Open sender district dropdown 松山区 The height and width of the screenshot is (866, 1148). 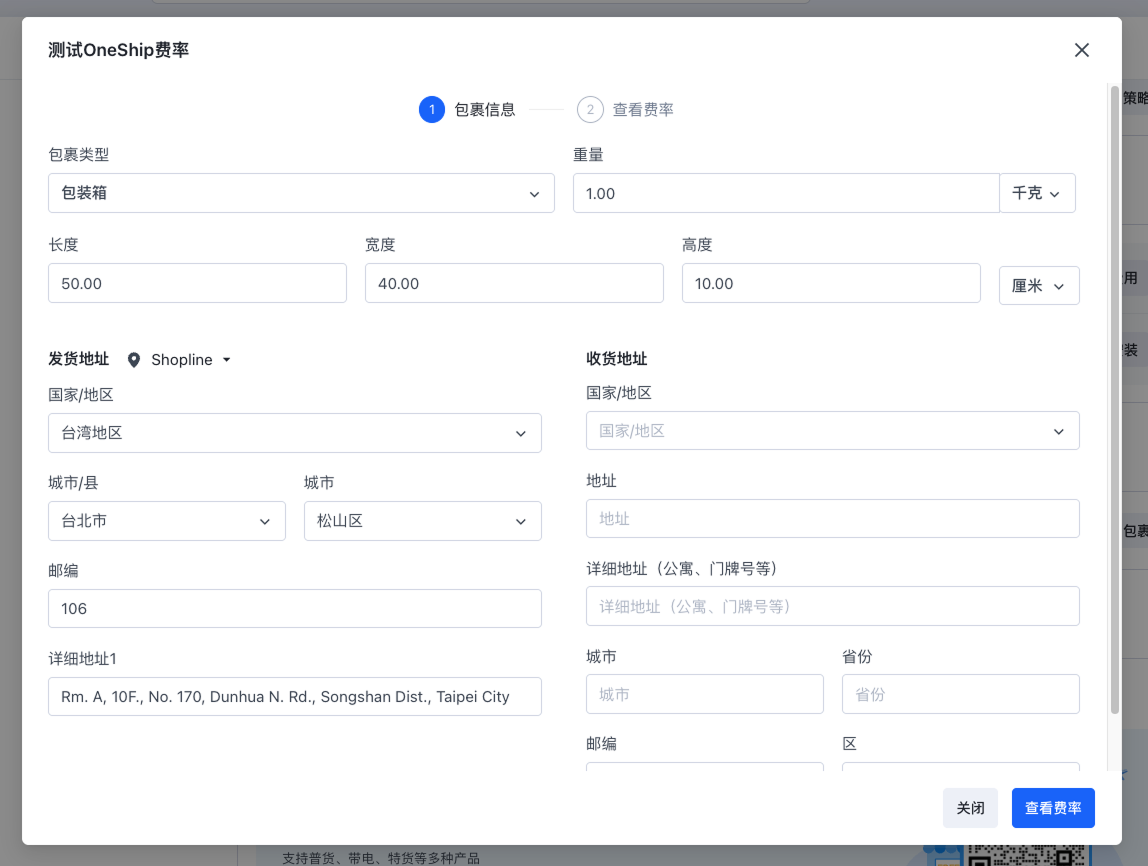[422, 520]
